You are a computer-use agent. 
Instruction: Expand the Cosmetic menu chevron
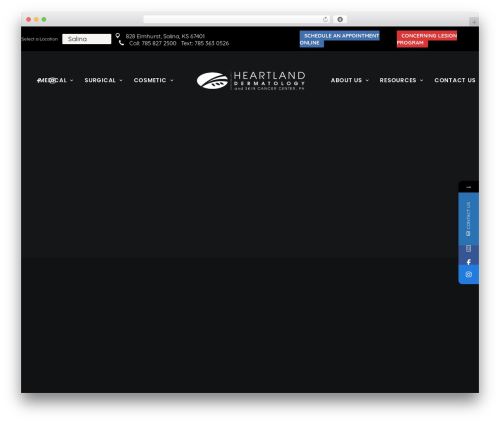(172, 80)
